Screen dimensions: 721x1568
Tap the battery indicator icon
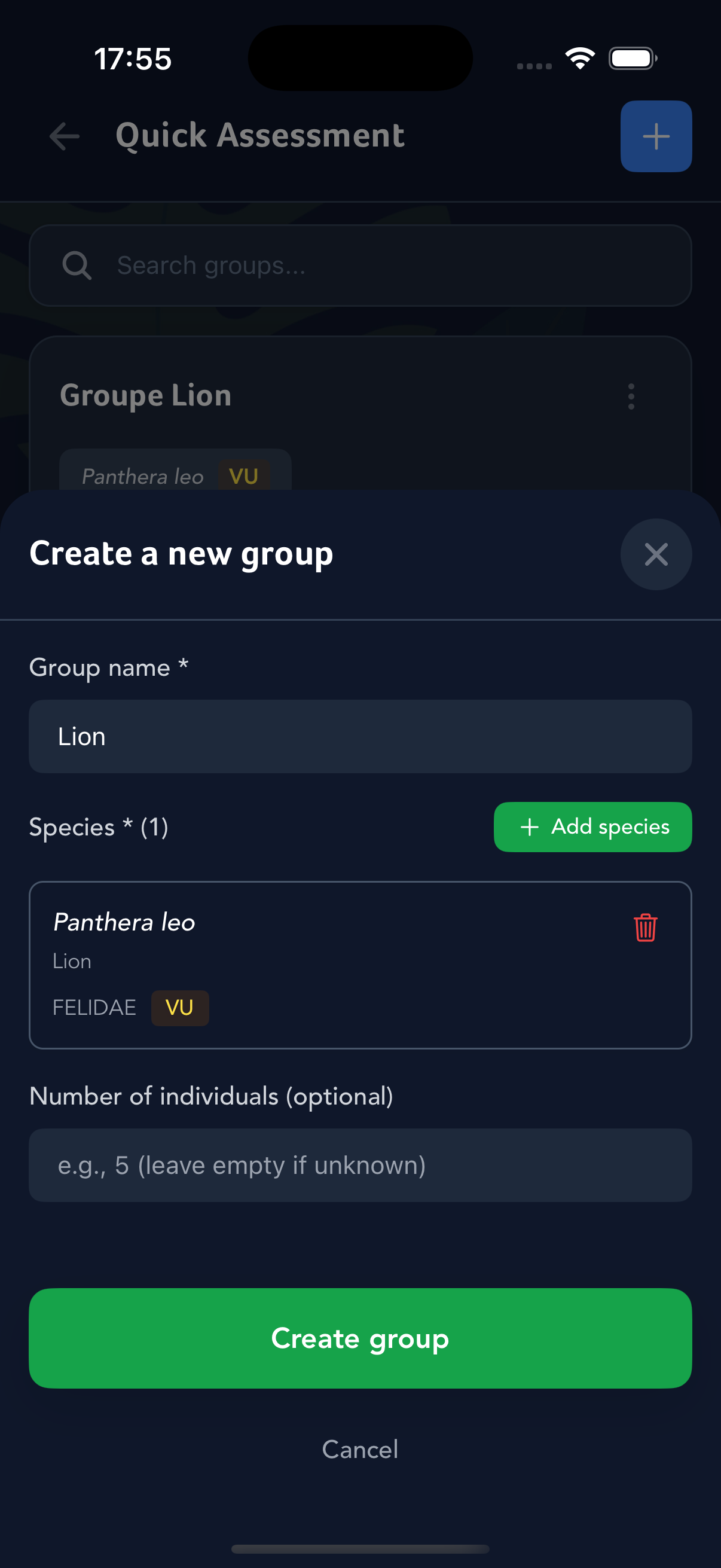click(632, 59)
